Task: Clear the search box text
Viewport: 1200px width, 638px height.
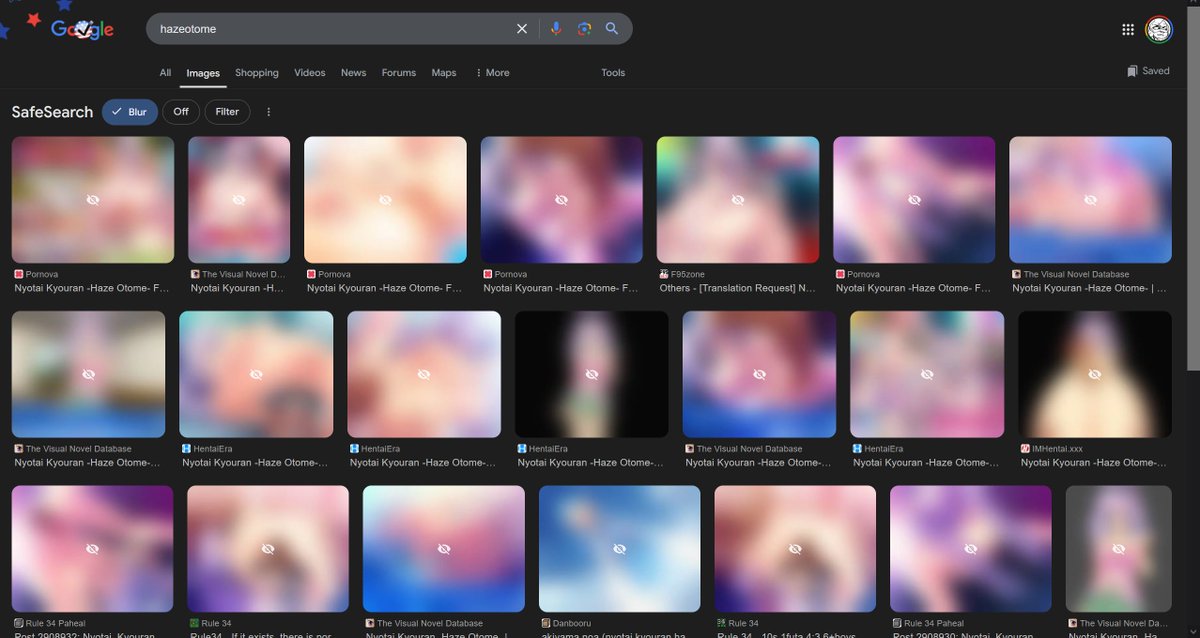Action: pyautogui.click(x=521, y=29)
